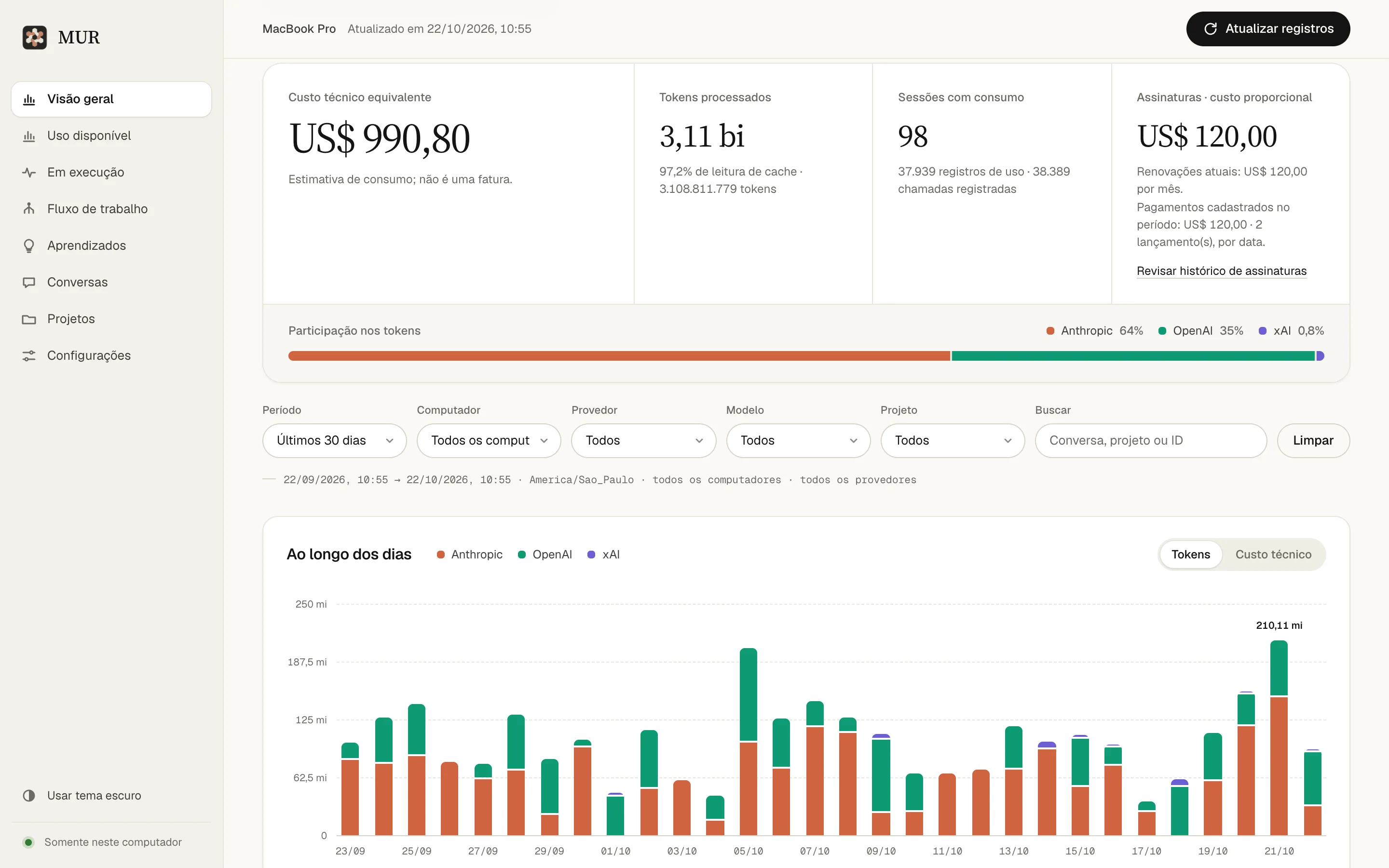Screen dimensions: 1389x868
Task: Open the Conversas section
Action: coord(111,283)
